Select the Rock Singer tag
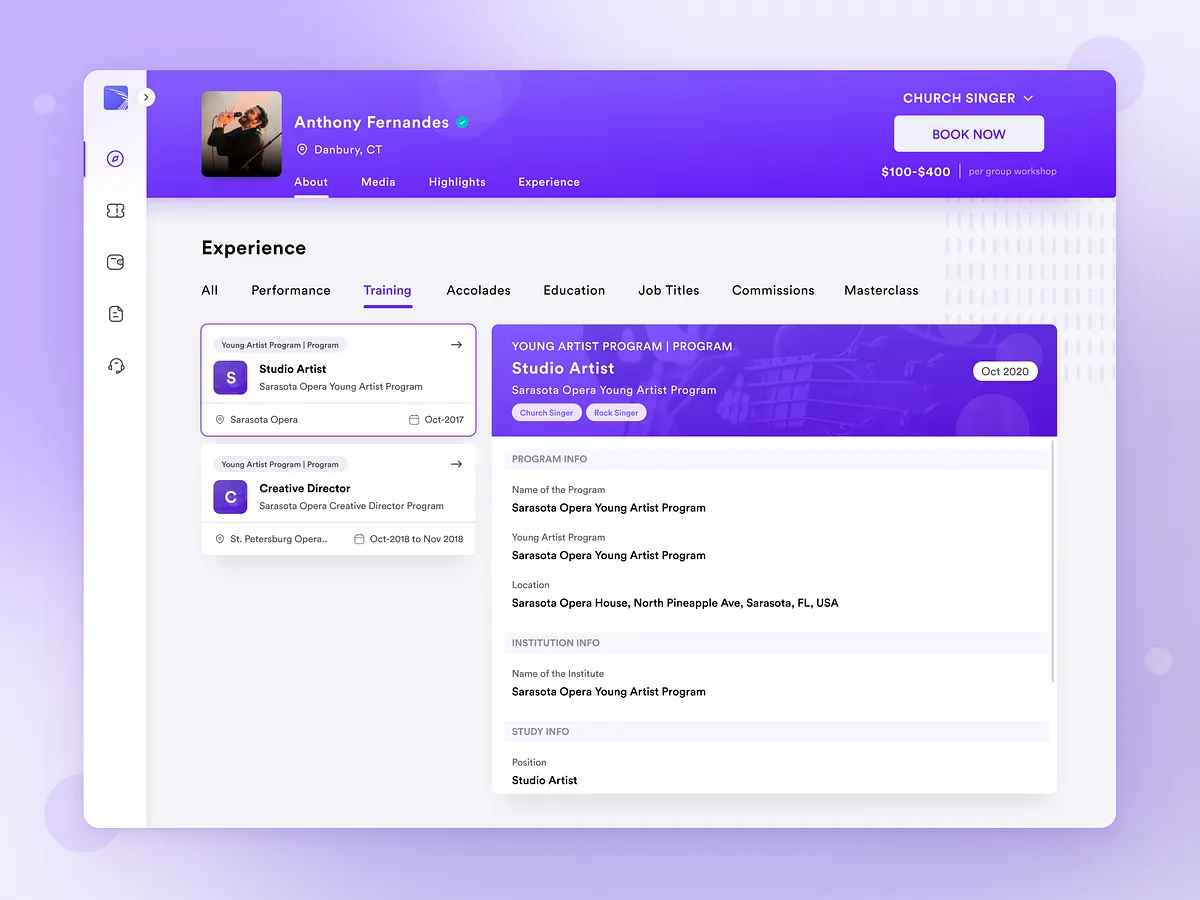Image resolution: width=1200 pixels, height=900 pixels. point(616,412)
